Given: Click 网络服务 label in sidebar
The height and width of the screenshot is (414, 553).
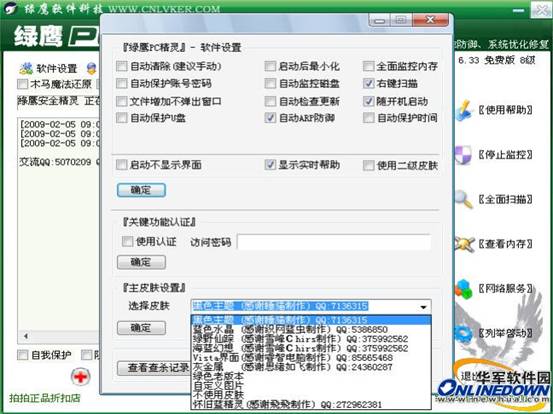Looking at the screenshot, I should point(505,288).
